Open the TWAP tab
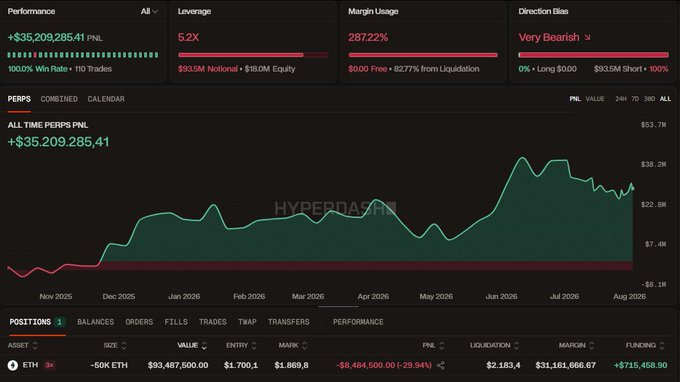680x382 pixels. (x=247, y=322)
